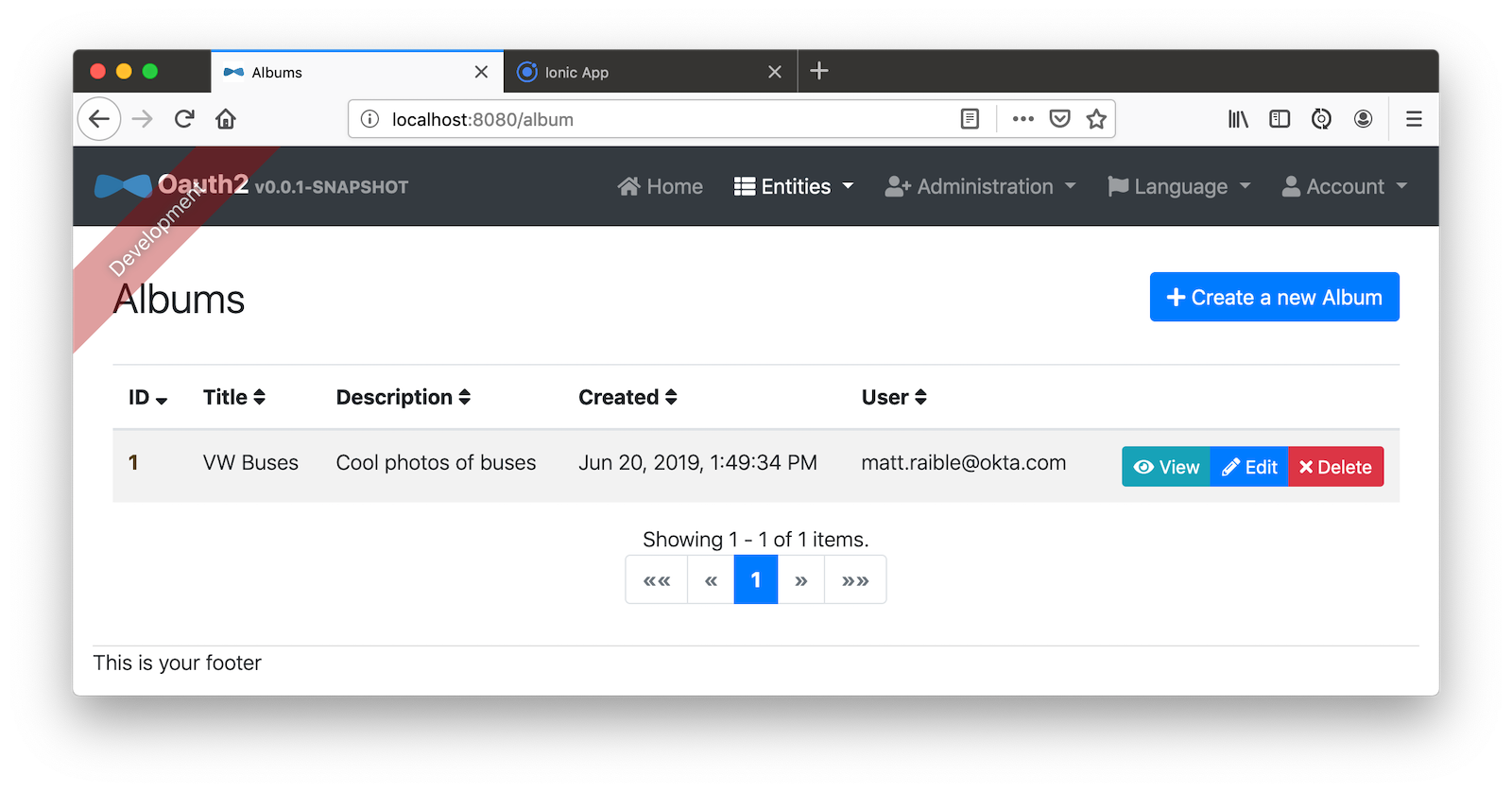Expand the Account dropdown
Screen dimensions: 1512x792
[1344, 187]
